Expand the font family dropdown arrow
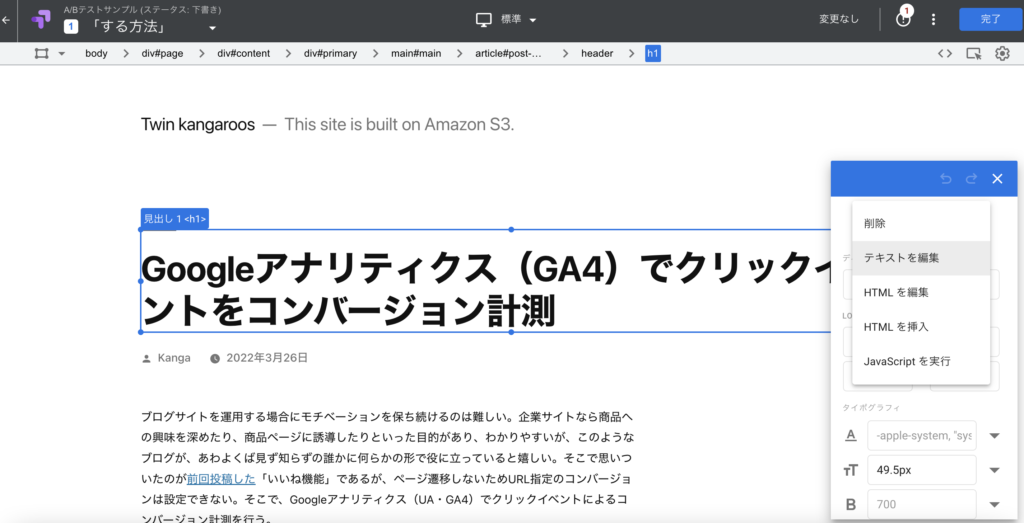This screenshot has width=1024, height=523. coord(994,436)
